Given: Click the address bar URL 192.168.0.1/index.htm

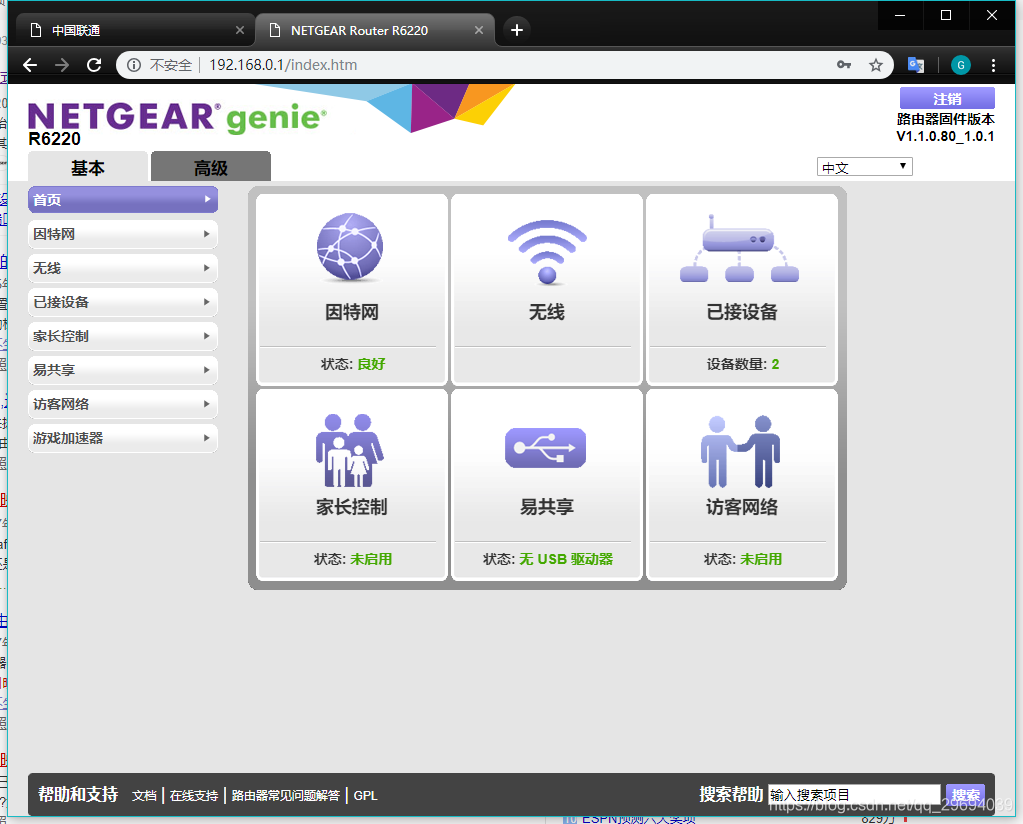Looking at the screenshot, I should (283, 65).
